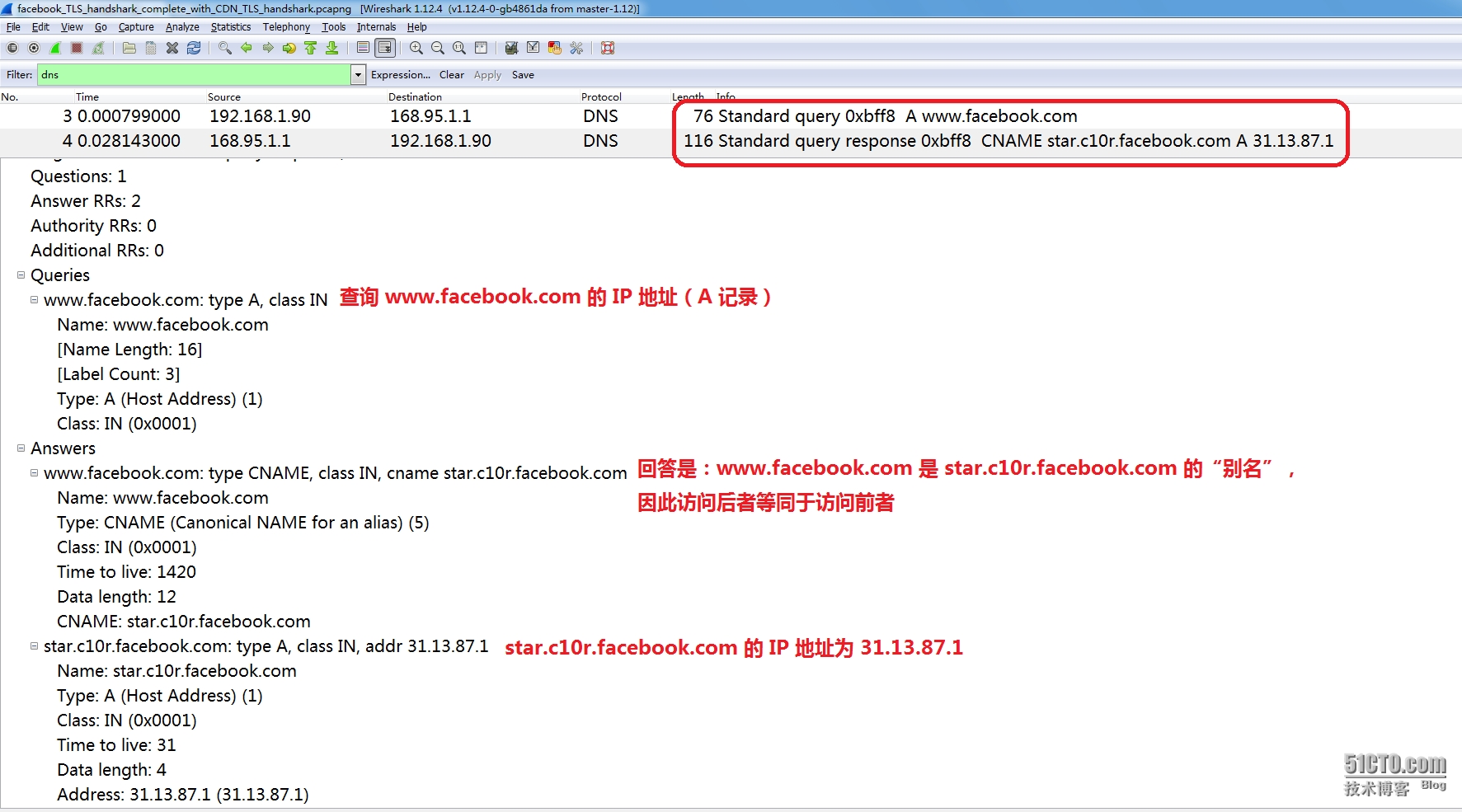Start a new live capture
Viewport: 1462px width, 812px height.
coord(55,48)
